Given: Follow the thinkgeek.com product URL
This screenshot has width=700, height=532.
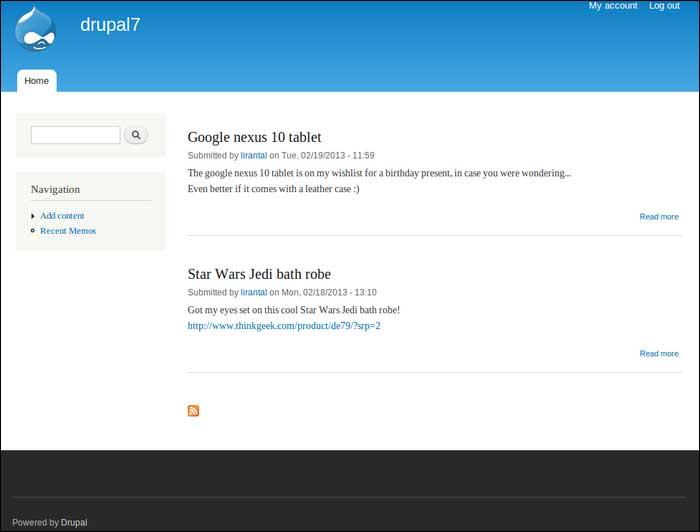Looking at the screenshot, I should [x=284, y=326].
